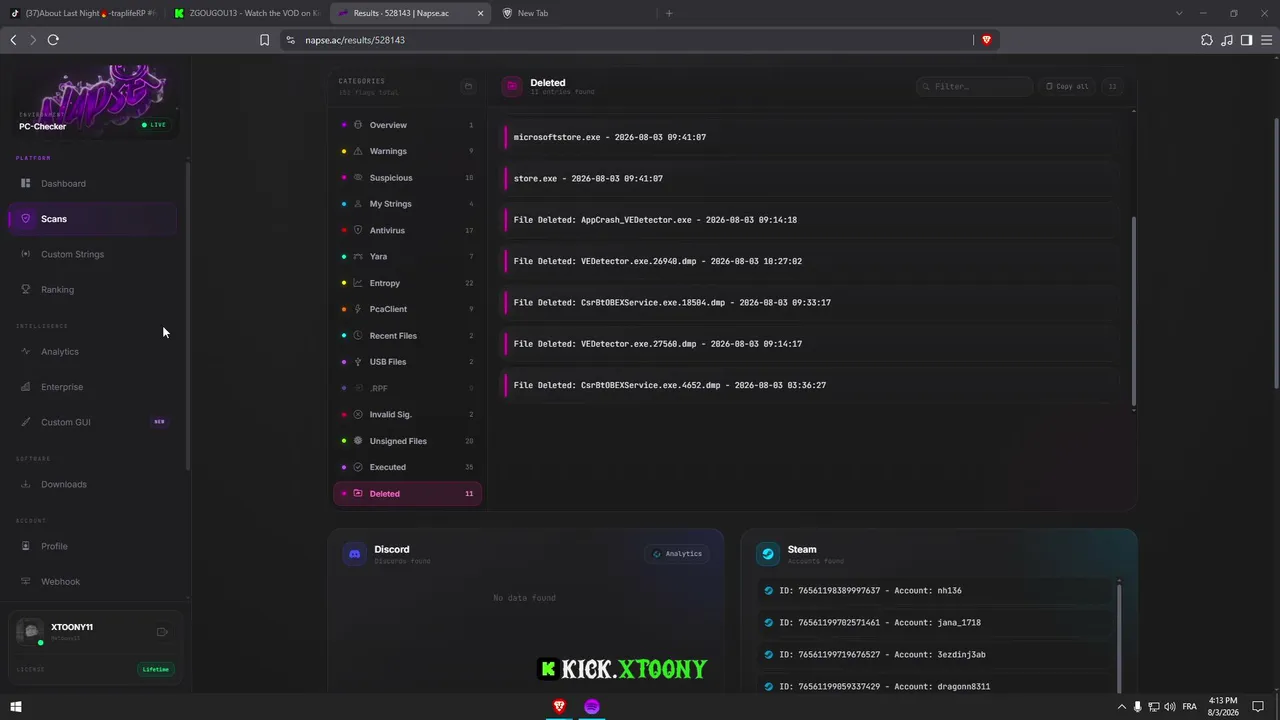
Task: Click the Filter input field
Action: click(974, 87)
